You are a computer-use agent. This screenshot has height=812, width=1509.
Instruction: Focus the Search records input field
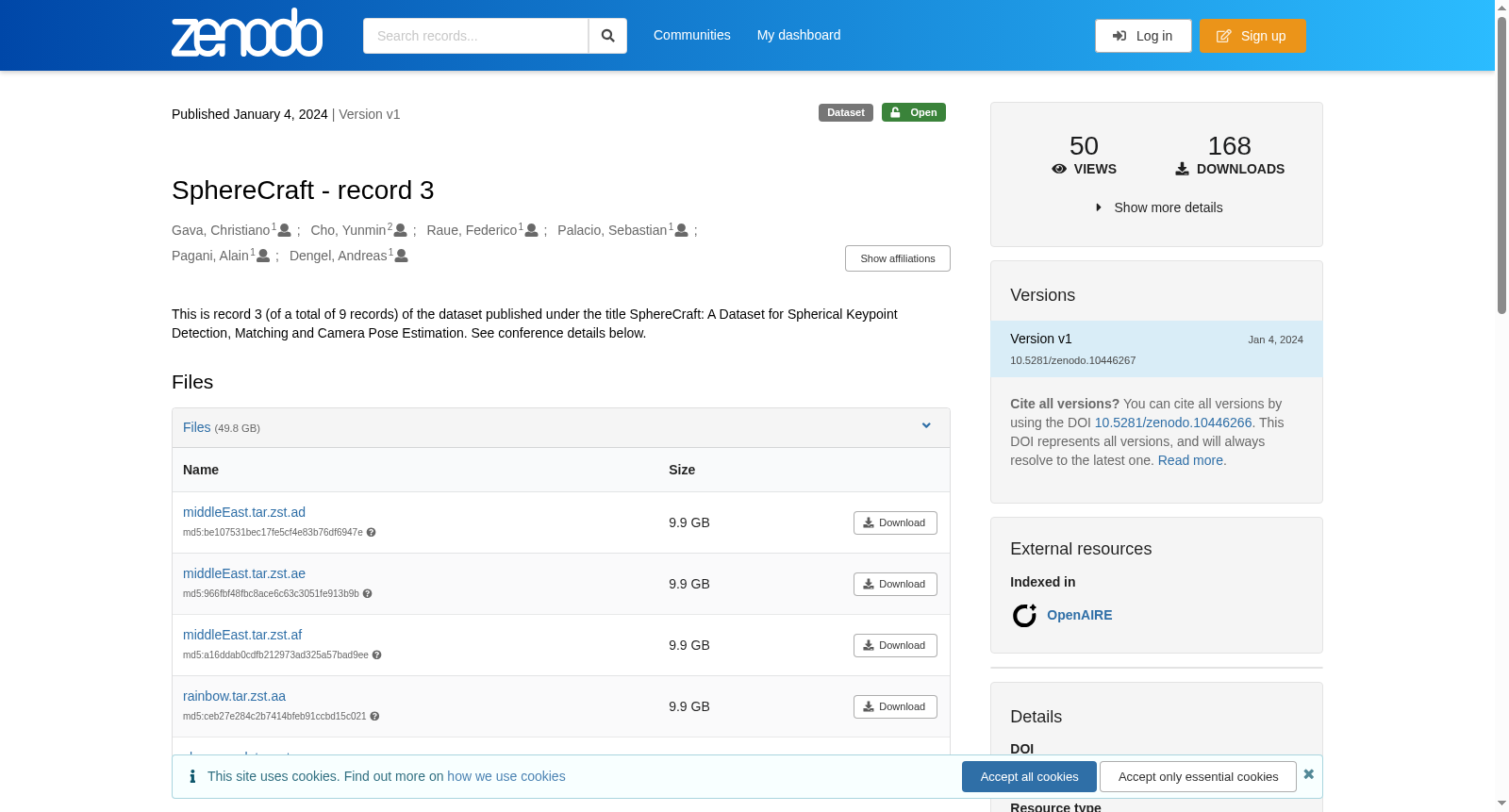[x=475, y=36]
